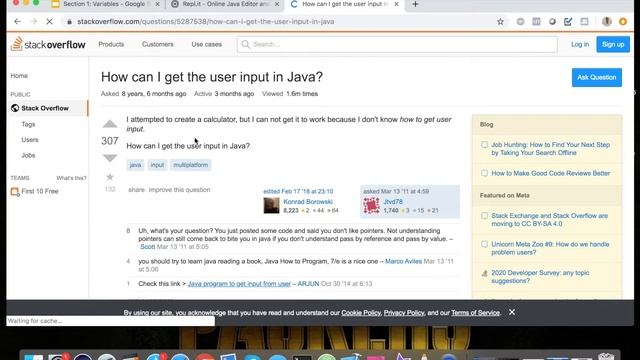Close the Section 1: Variables tab
Screen dimensions: 640x360
click(157, 4)
